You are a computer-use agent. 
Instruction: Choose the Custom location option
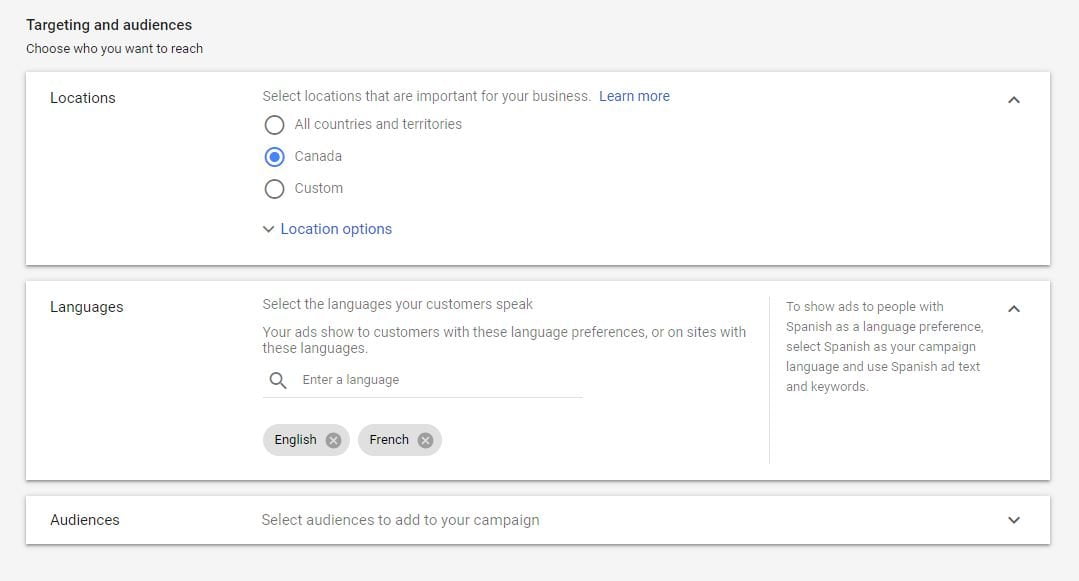click(275, 189)
